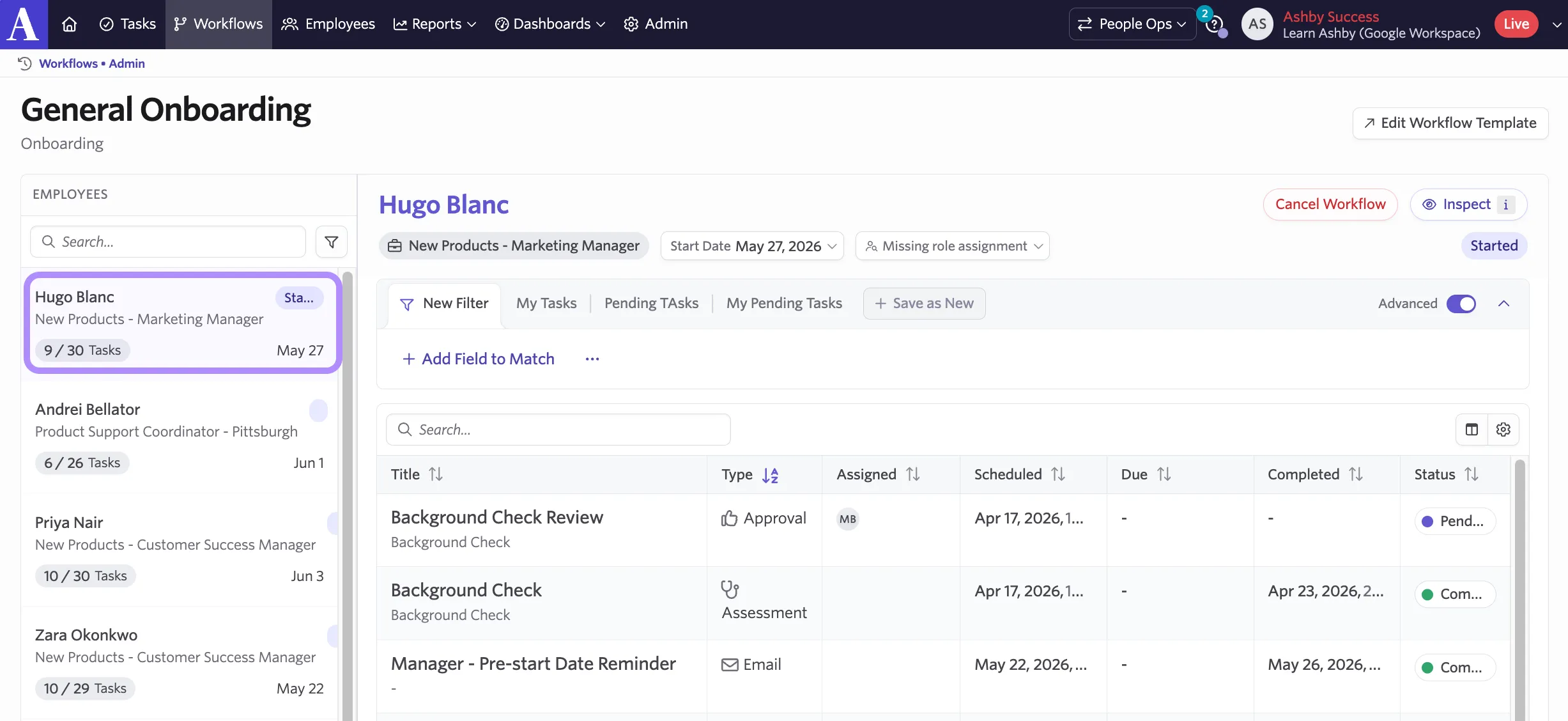Click the history icon beside breadcrumb
Screen dimensions: 1568x721
pyautogui.click(x=25, y=63)
